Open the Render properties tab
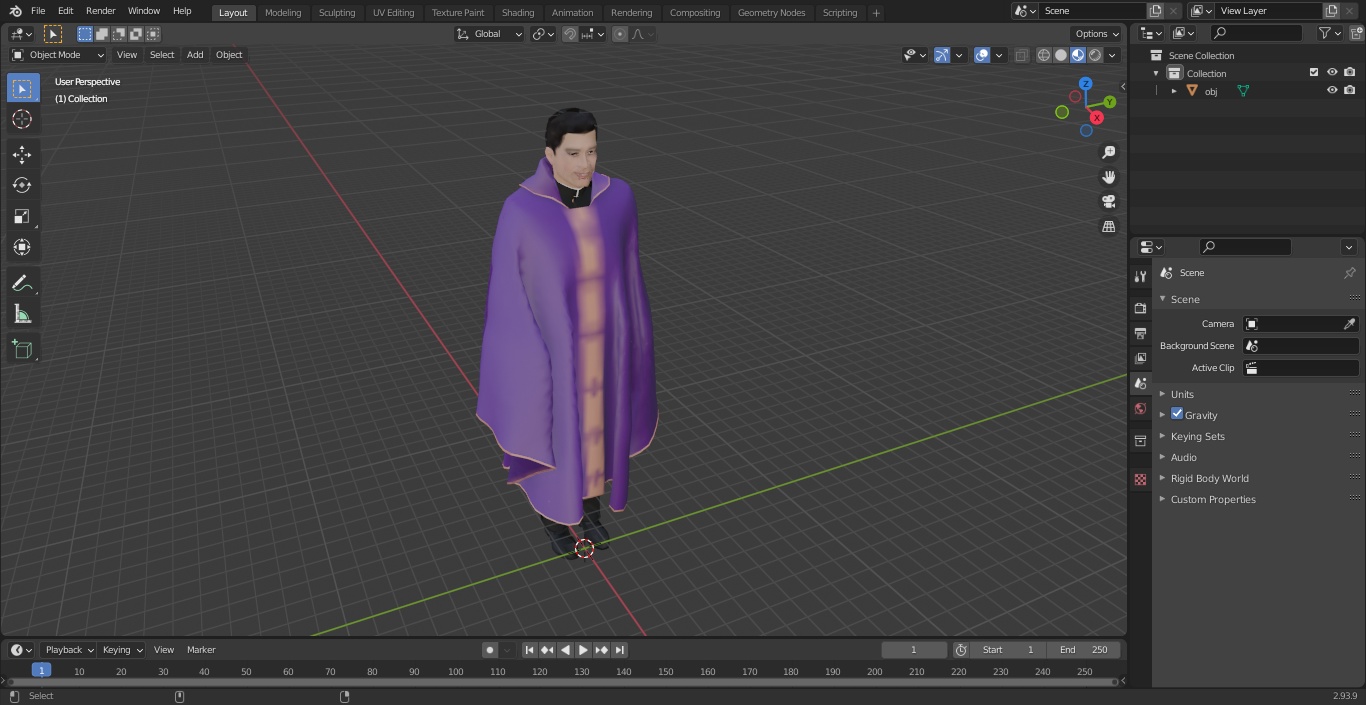The height and width of the screenshot is (705, 1366). (x=1140, y=308)
